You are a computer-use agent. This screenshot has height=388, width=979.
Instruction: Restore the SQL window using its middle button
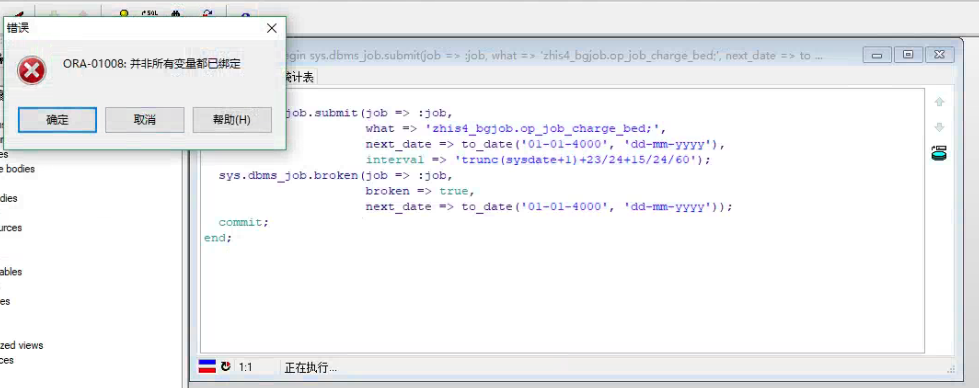(x=908, y=55)
